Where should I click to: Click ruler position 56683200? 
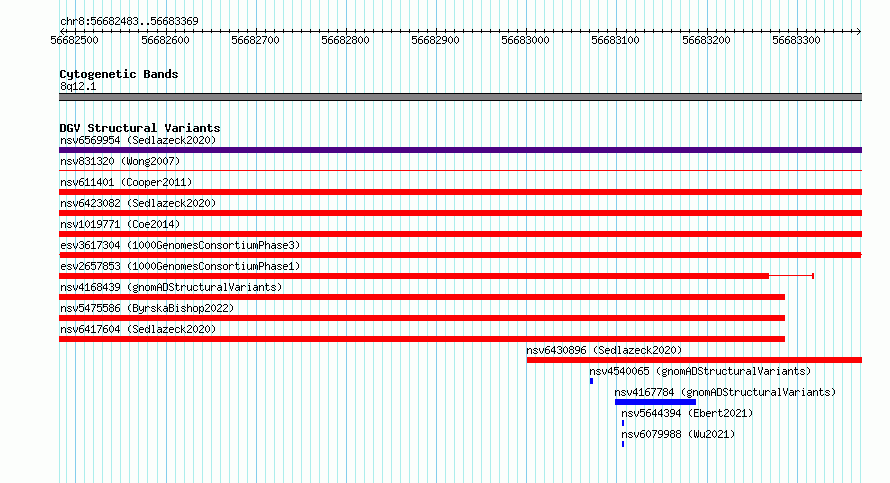(706, 40)
